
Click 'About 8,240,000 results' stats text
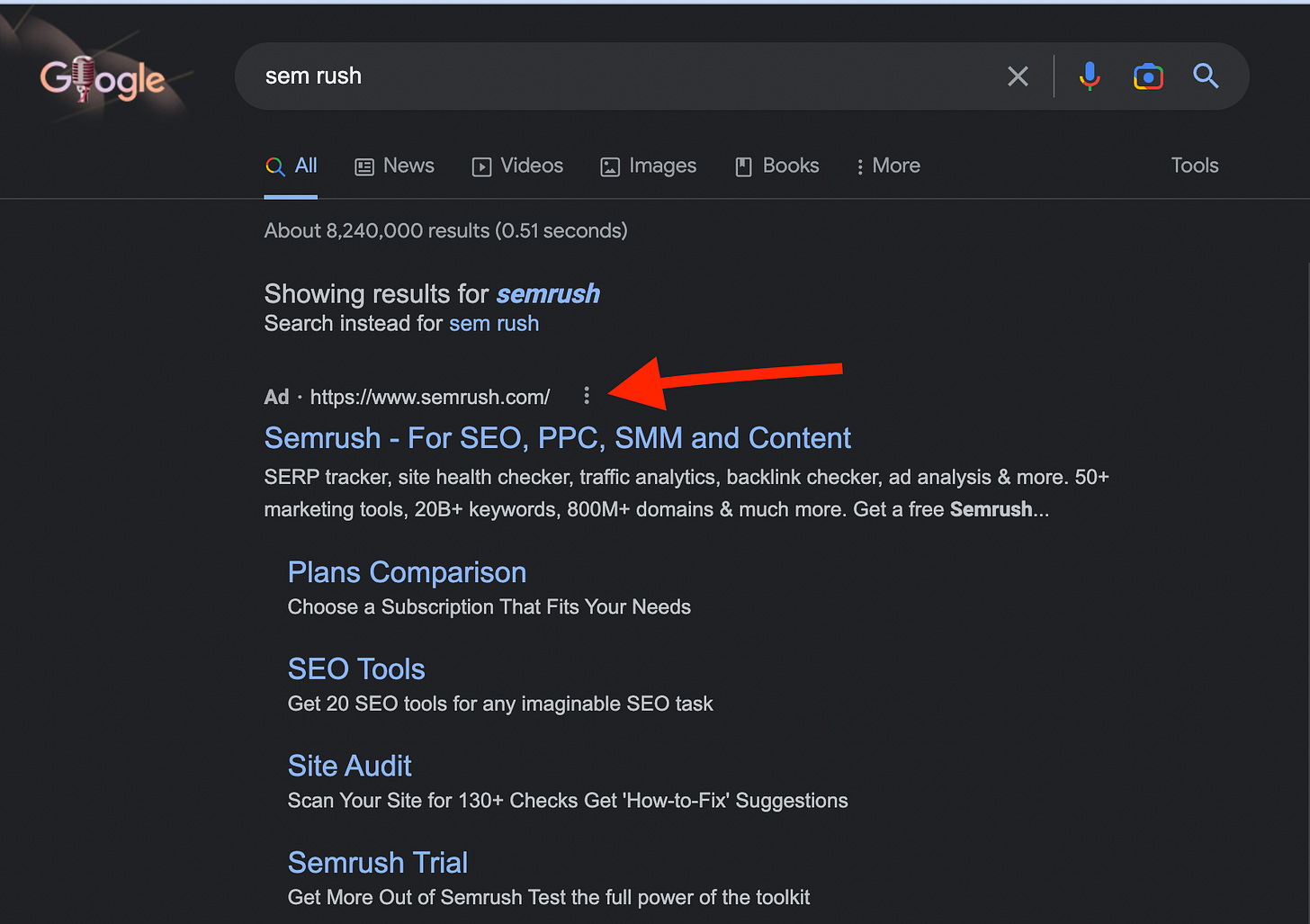[x=445, y=231]
